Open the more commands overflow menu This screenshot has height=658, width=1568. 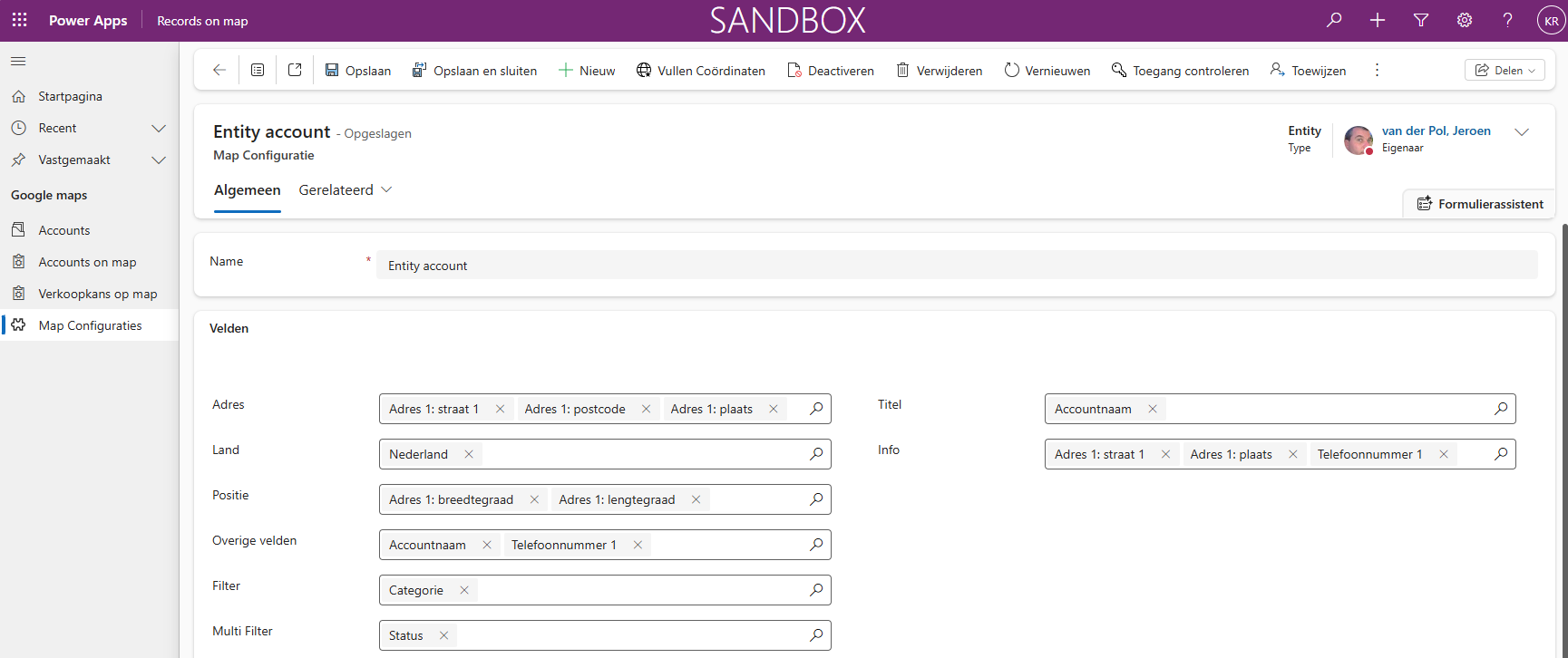[1377, 70]
